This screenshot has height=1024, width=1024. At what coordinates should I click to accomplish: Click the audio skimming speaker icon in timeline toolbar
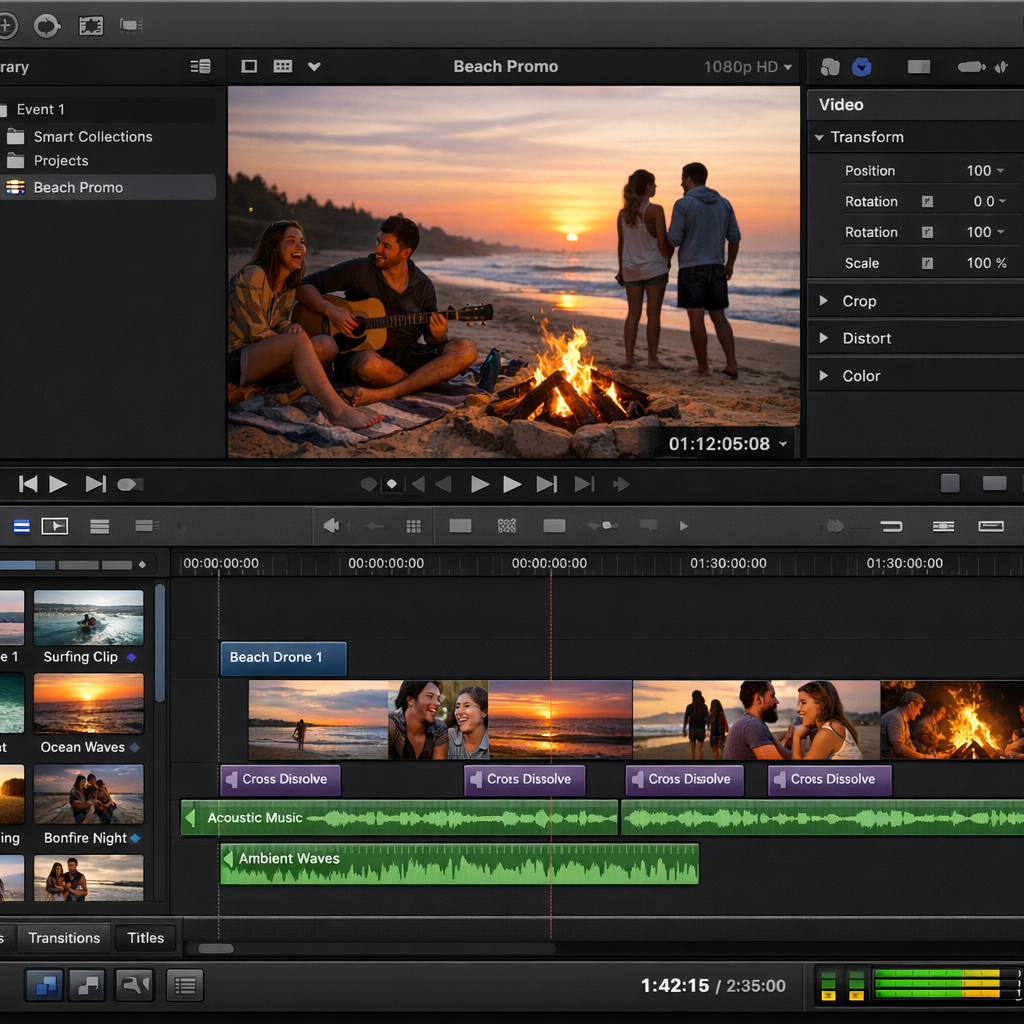pyautogui.click(x=330, y=525)
